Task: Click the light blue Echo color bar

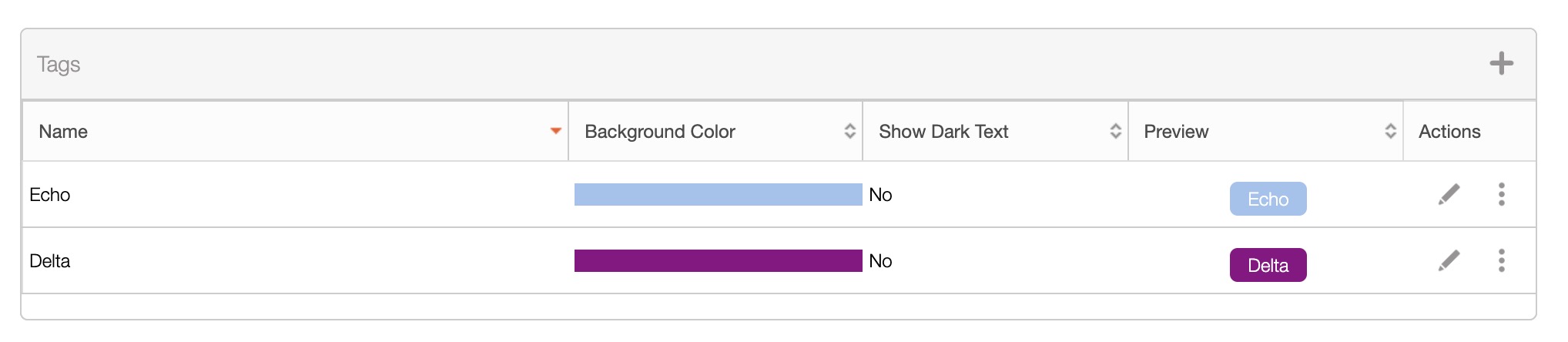Action: click(x=718, y=195)
